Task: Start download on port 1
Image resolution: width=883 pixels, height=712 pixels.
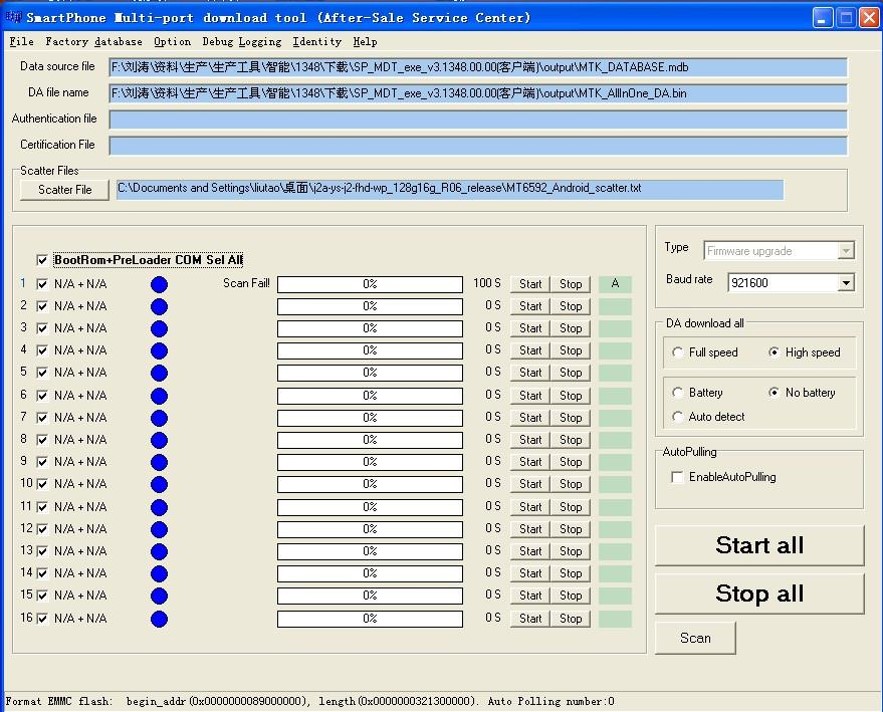Action: (x=530, y=284)
